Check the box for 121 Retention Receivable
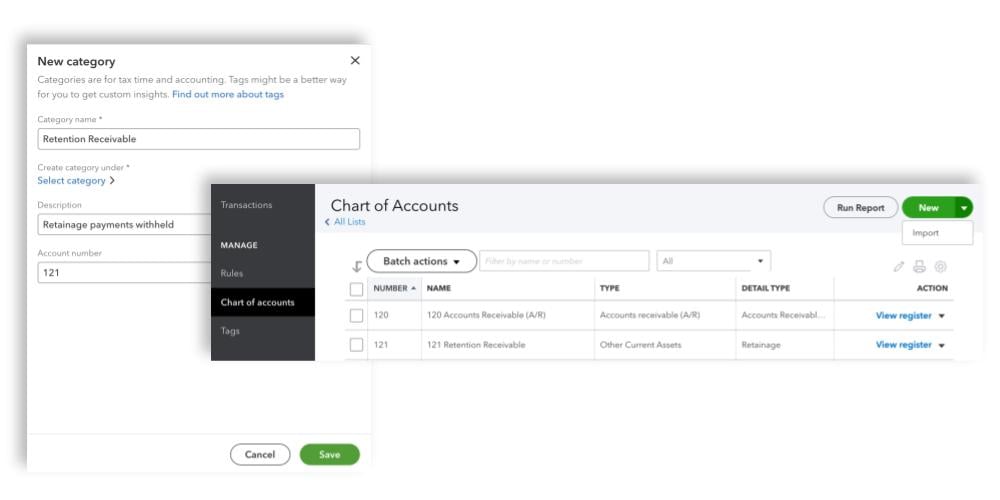The image size is (1000, 500). [357, 345]
